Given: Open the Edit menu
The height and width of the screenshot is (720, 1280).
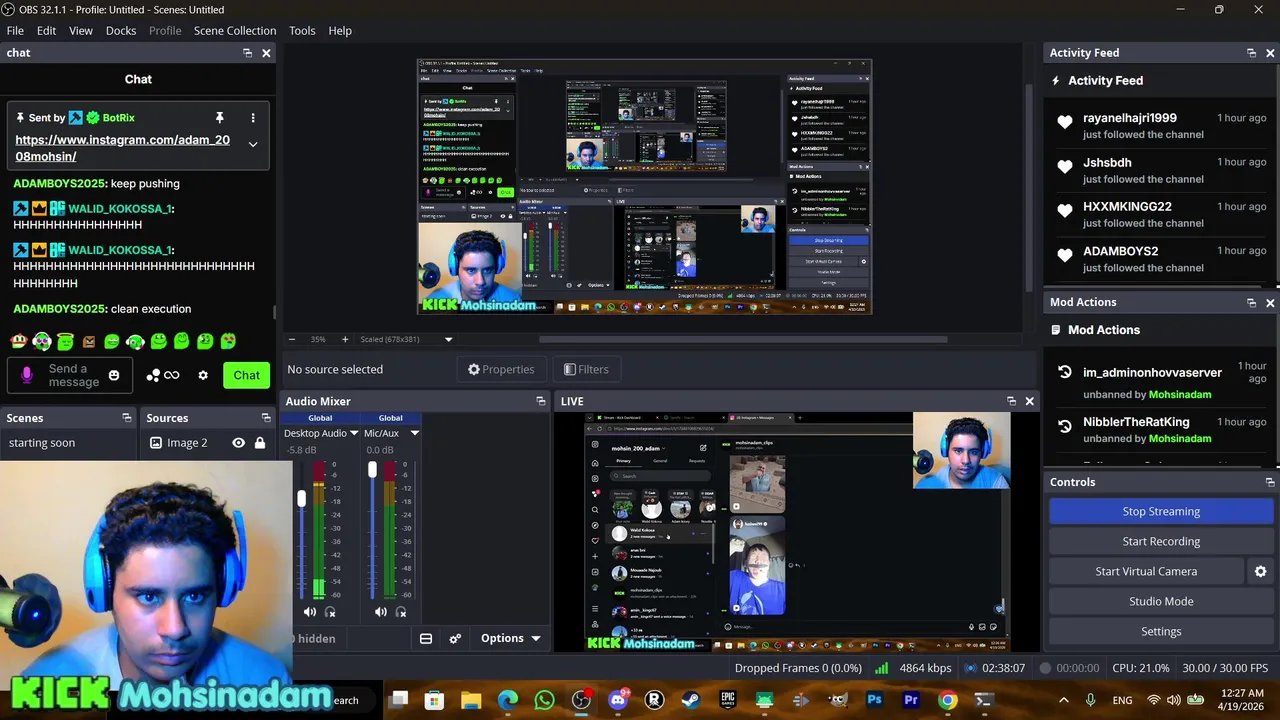Looking at the screenshot, I should (x=46, y=30).
